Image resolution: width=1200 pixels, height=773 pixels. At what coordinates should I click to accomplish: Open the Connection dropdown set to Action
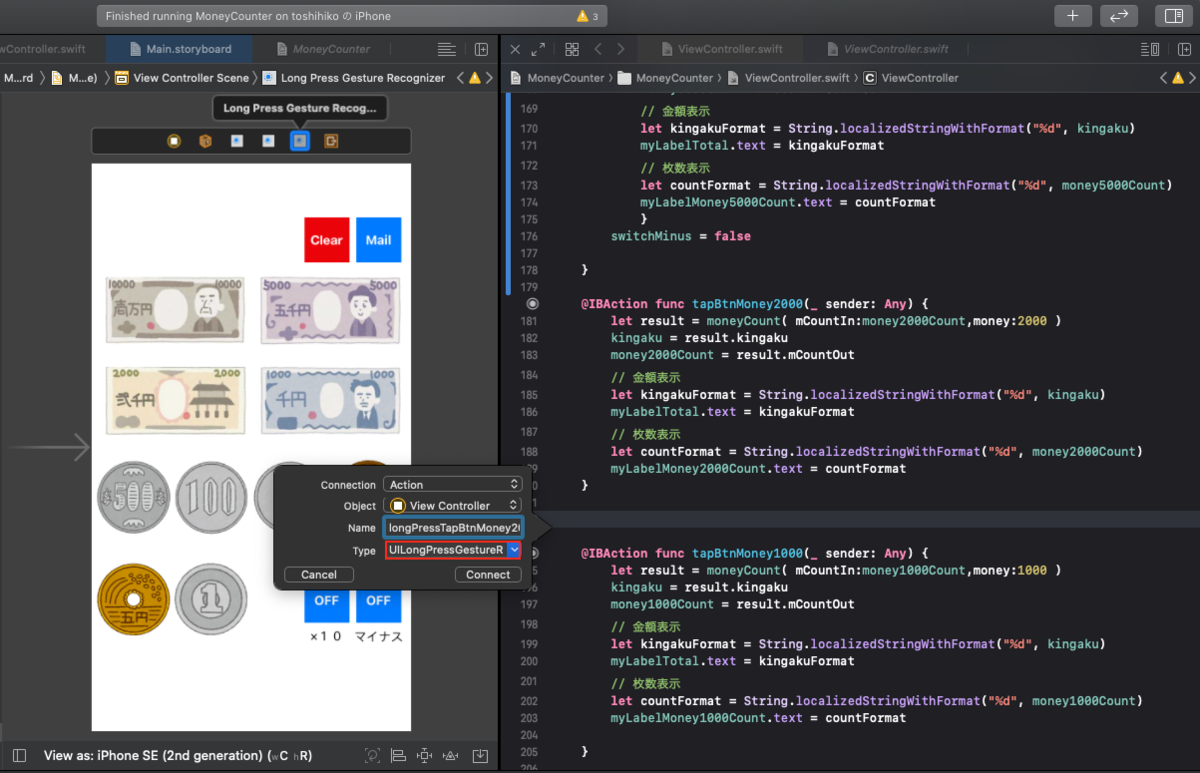(454, 485)
